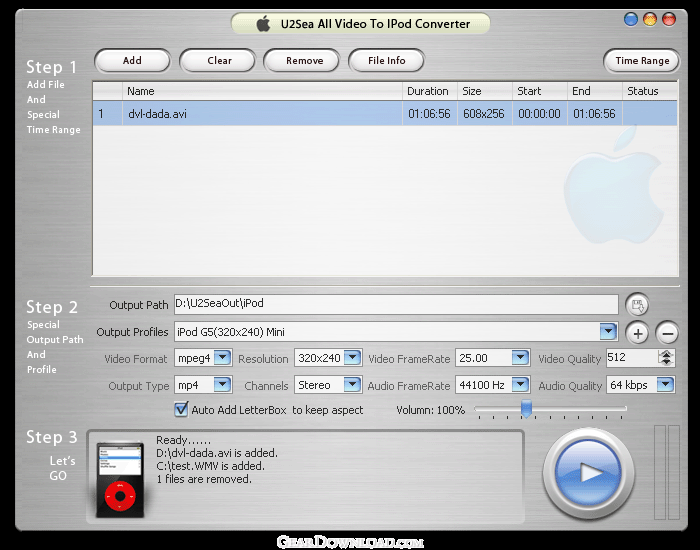The height and width of the screenshot is (550, 700).
Task: Add a new output profile with plus
Action: [x=638, y=333]
